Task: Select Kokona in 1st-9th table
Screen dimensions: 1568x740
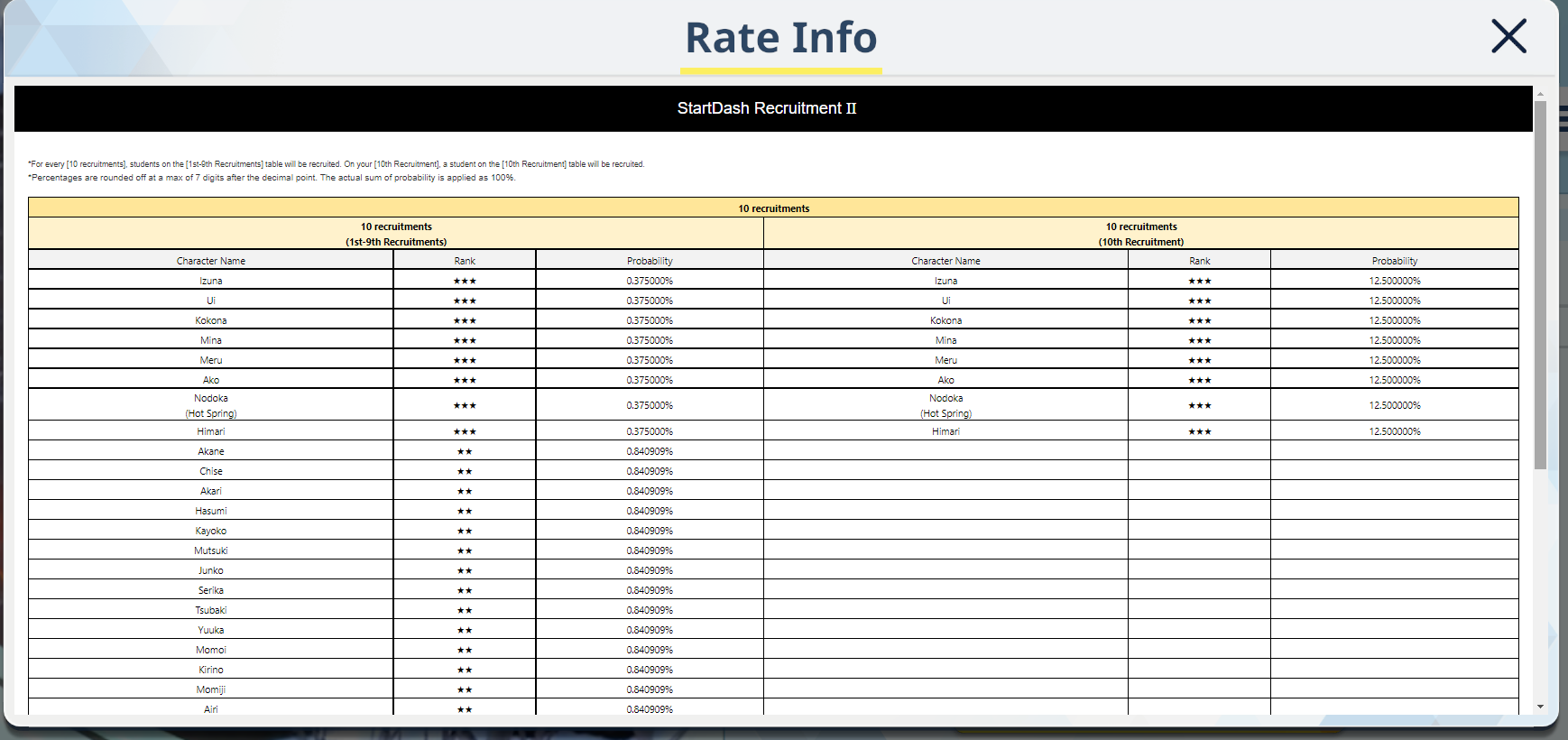Action: 211,320
